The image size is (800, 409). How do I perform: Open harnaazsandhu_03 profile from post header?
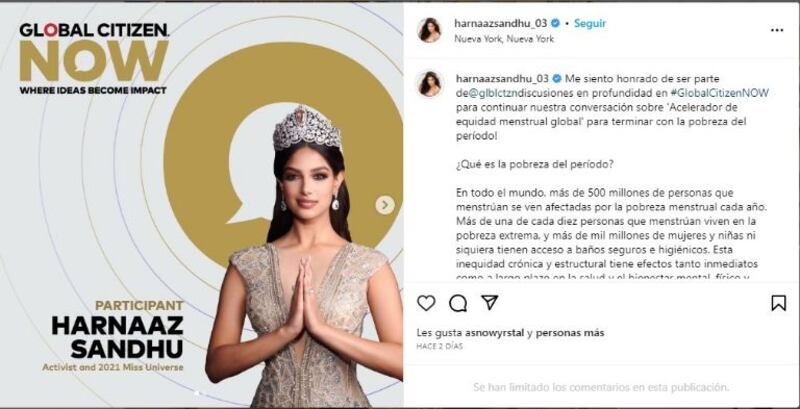pyautogui.click(x=501, y=23)
